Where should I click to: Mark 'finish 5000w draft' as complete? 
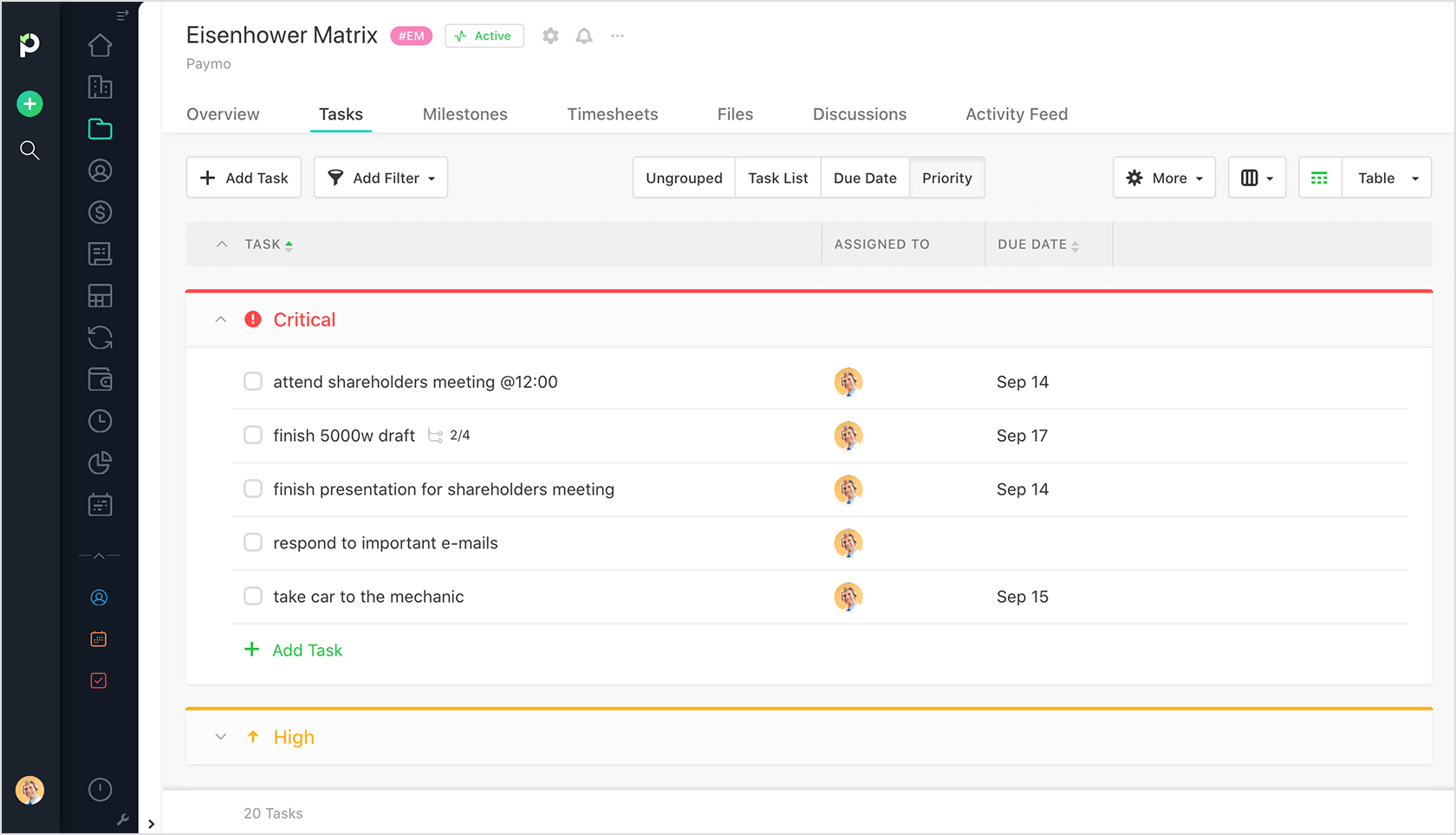pos(253,435)
